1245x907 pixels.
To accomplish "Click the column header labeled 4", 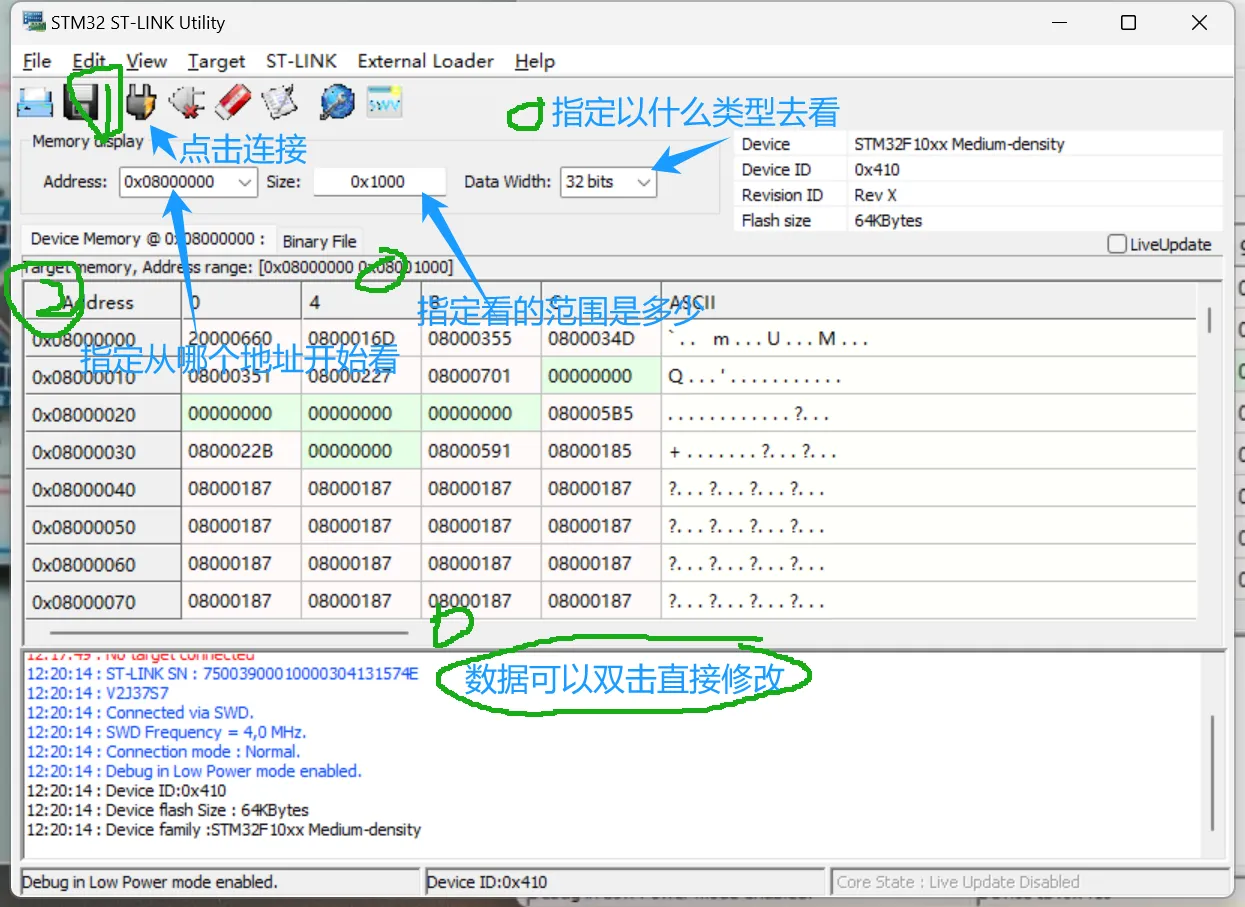I will coord(361,302).
